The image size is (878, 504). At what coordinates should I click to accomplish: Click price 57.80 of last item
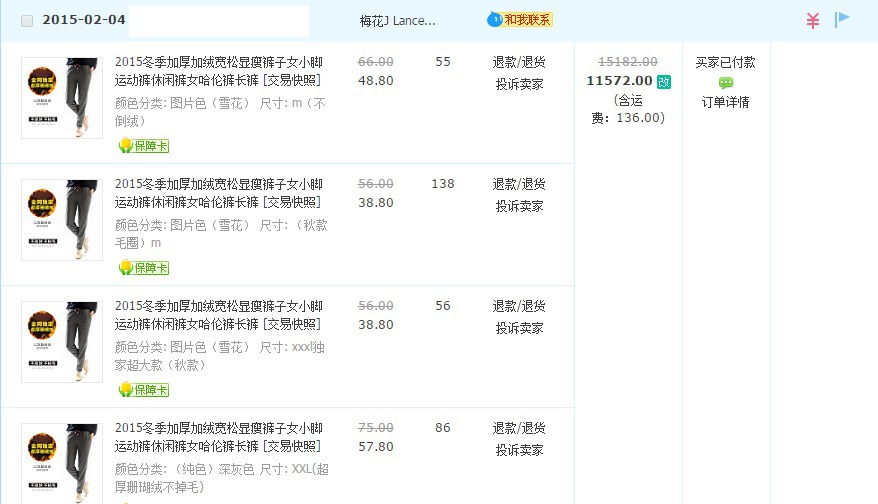point(376,447)
